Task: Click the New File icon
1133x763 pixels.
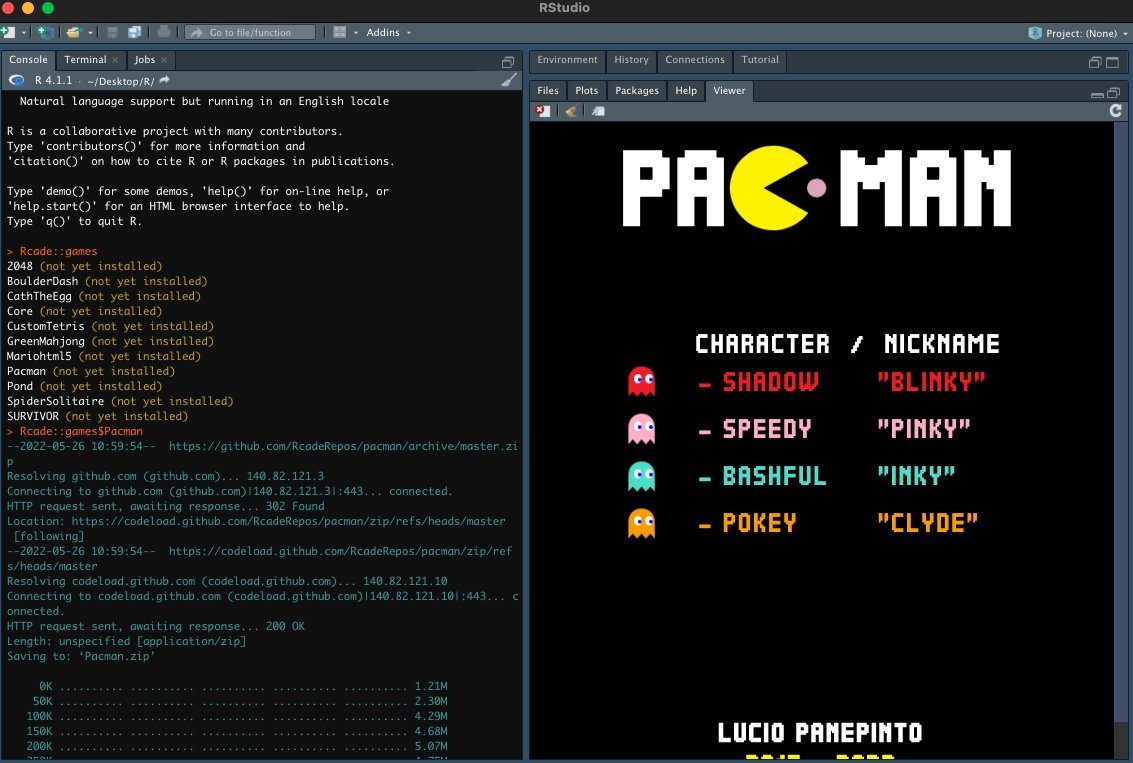Action: point(8,33)
